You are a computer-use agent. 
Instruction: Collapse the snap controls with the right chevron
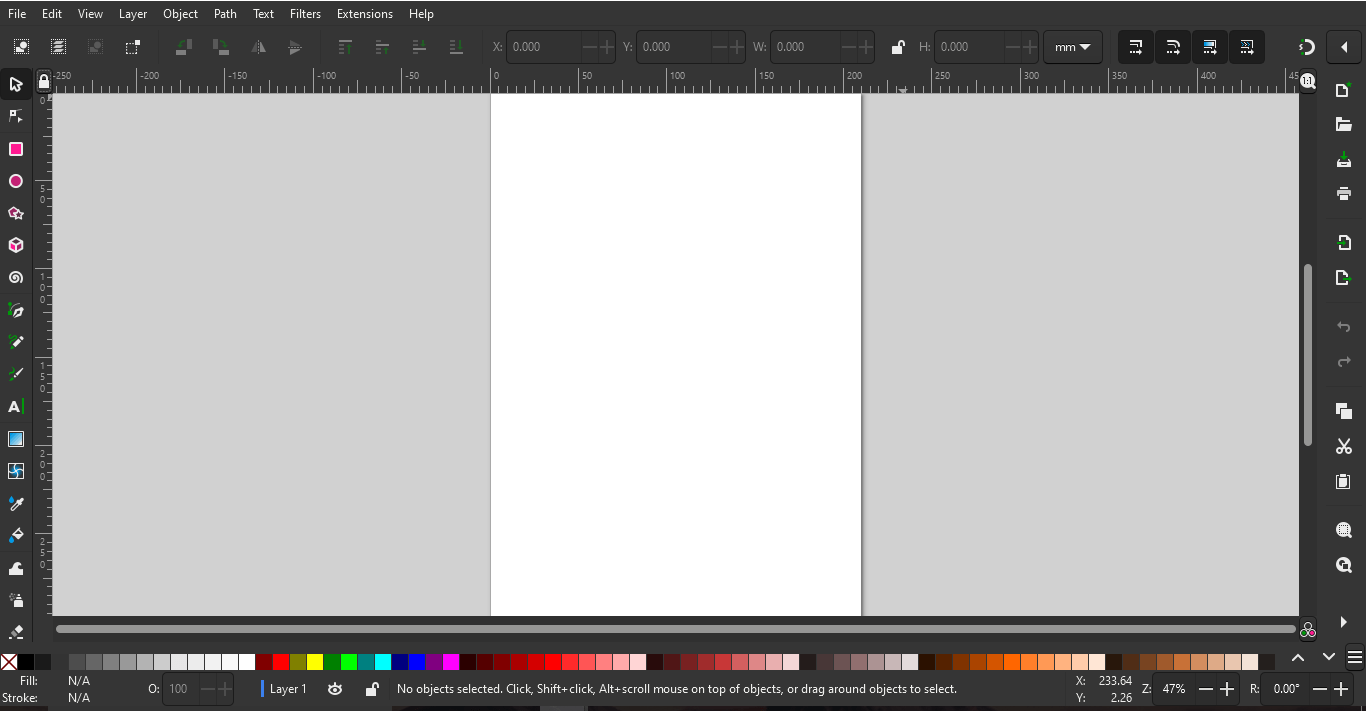point(1344,47)
